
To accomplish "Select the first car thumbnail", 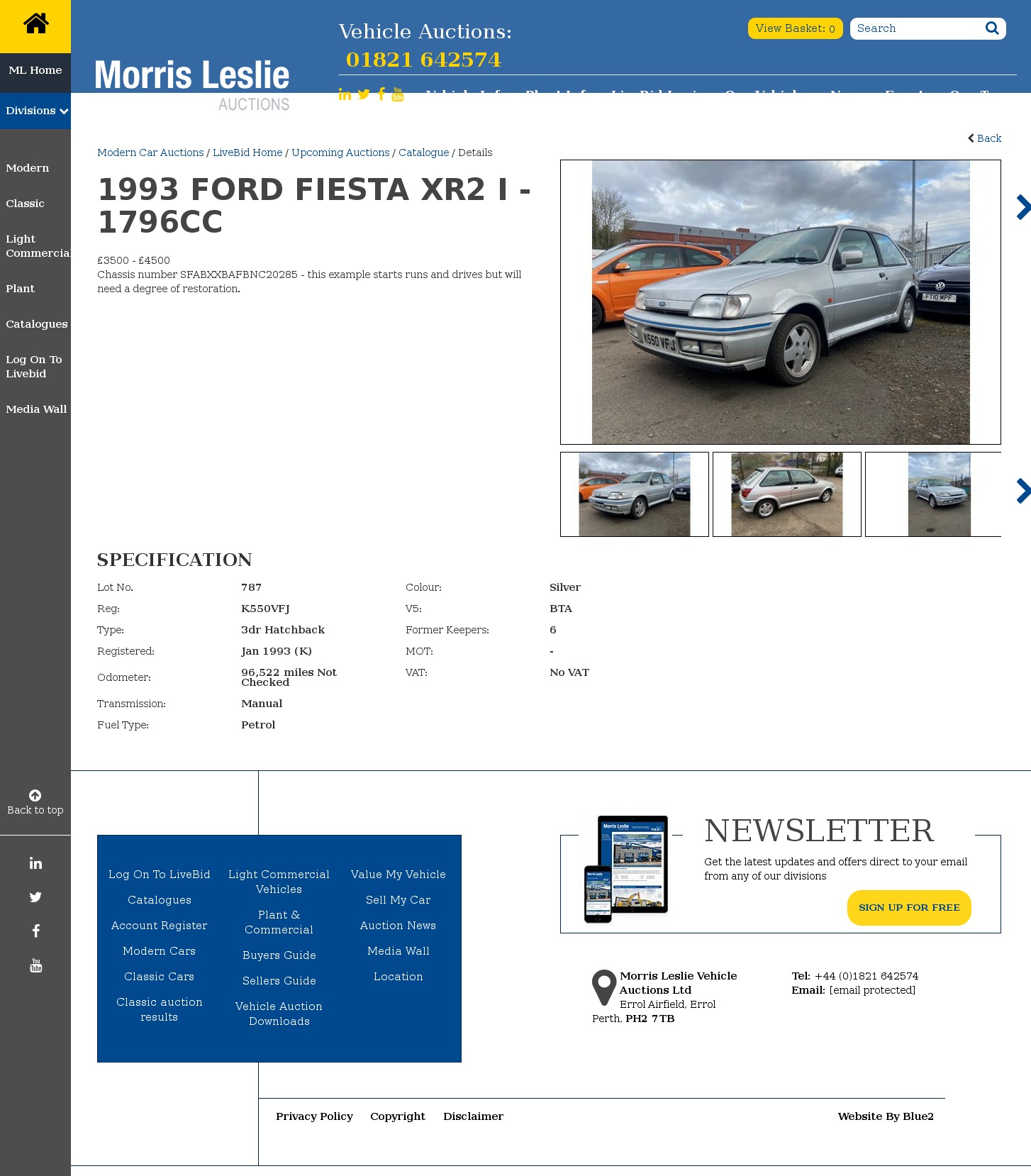I will pyautogui.click(x=635, y=494).
